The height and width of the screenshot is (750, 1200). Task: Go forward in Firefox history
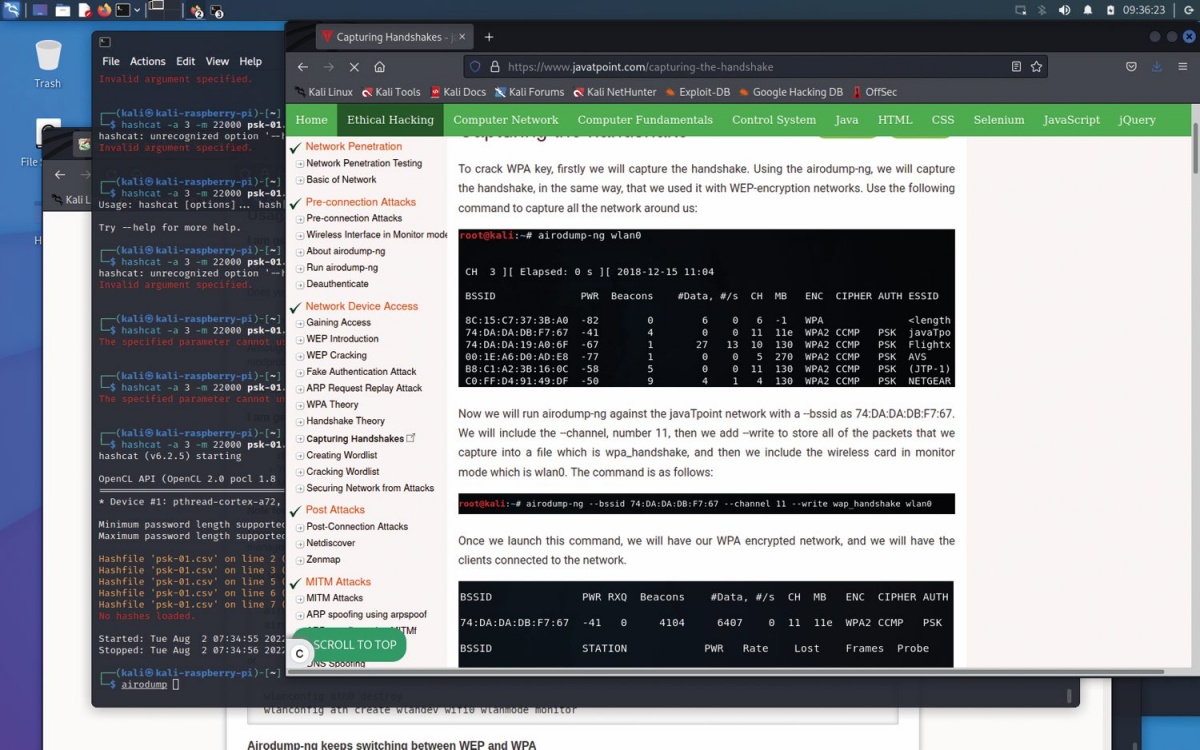tap(329, 67)
